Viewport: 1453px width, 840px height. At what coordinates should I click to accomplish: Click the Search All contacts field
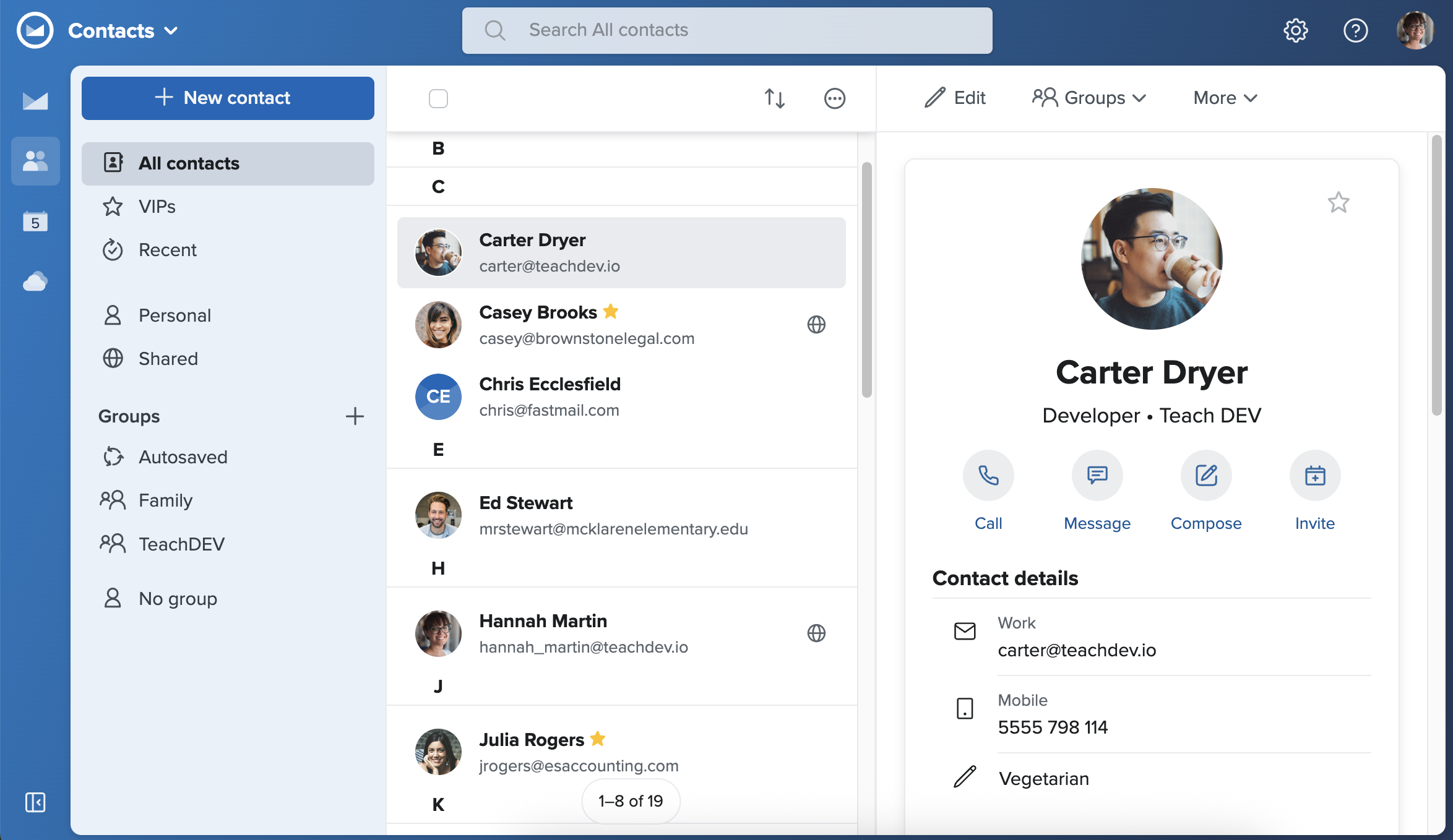pos(727,30)
